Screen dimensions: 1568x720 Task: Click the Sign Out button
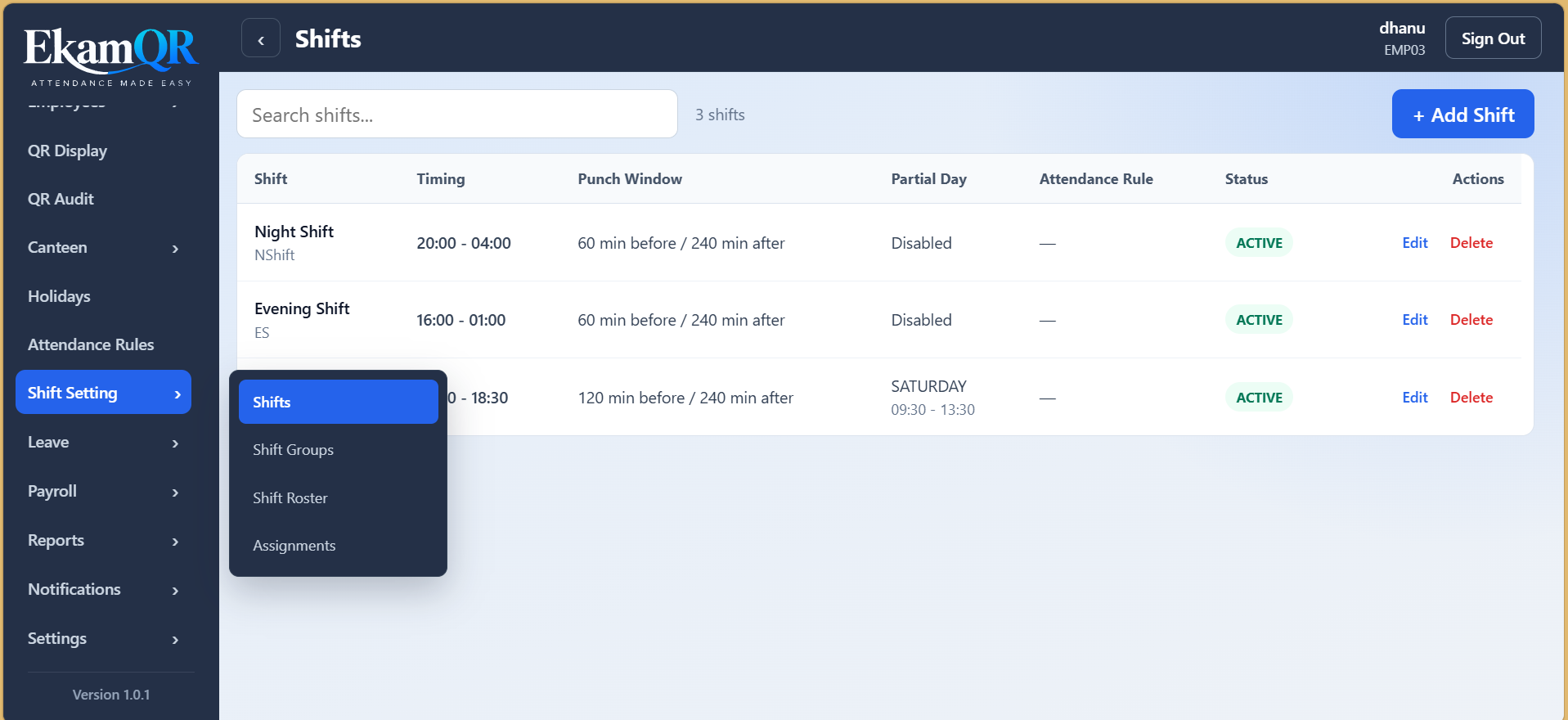(x=1493, y=38)
